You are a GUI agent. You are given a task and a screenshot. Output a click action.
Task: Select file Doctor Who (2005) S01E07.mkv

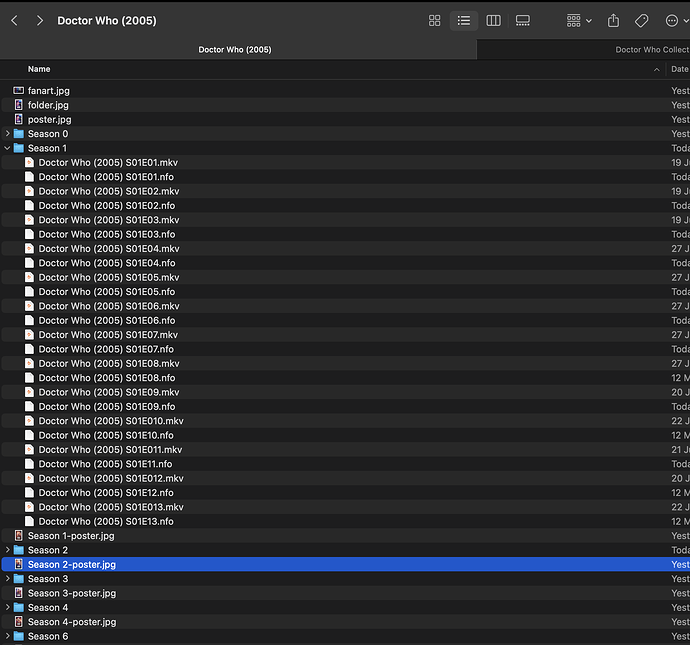[x=108, y=335]
